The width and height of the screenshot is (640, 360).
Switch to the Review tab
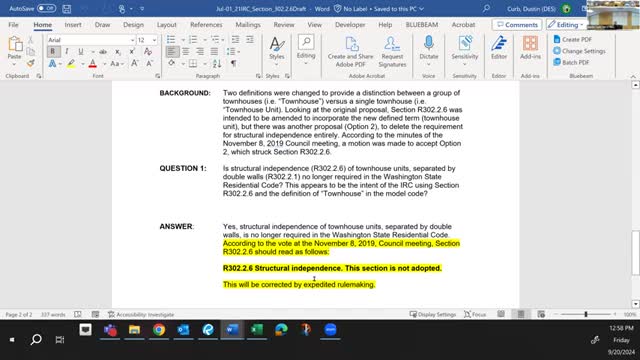point(284,25)
